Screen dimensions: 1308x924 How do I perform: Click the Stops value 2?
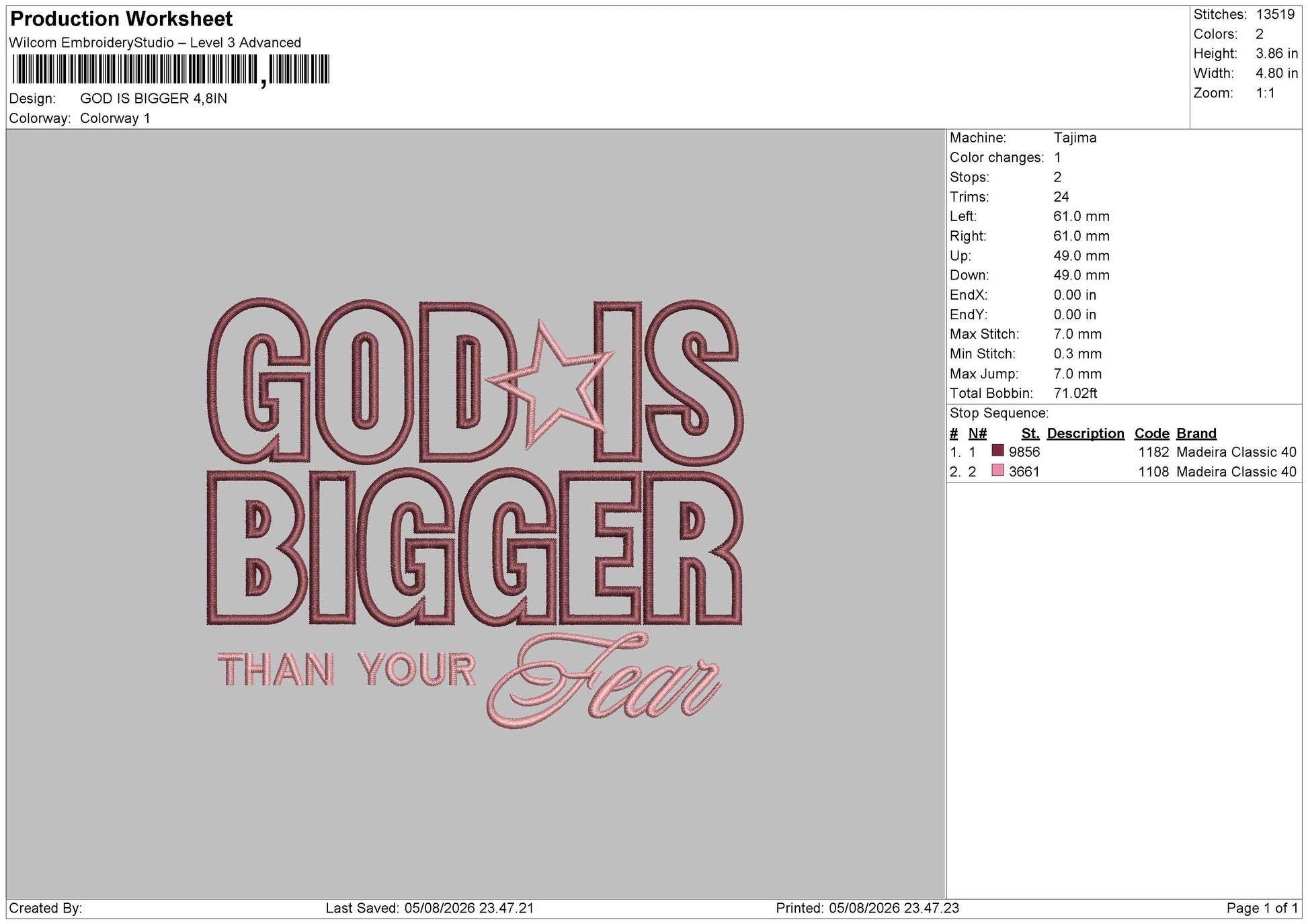point(1057,177)
